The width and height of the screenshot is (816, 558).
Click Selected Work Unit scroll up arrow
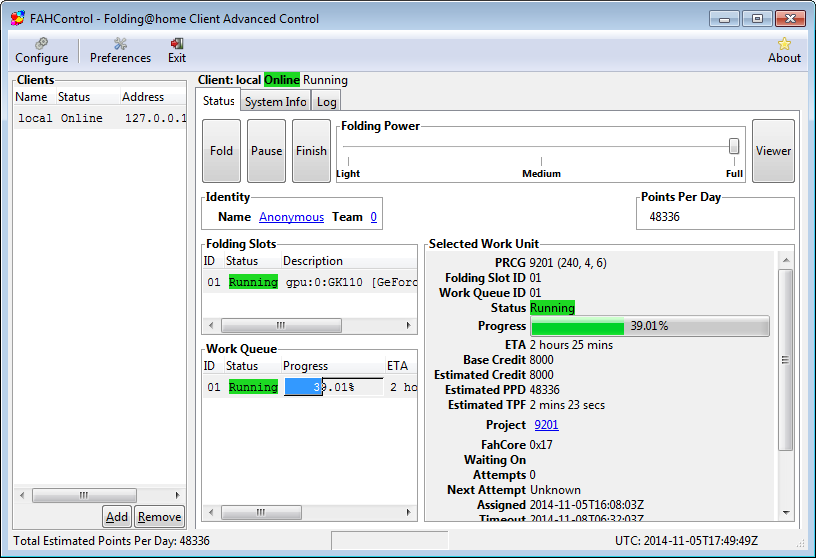point(786,260)
